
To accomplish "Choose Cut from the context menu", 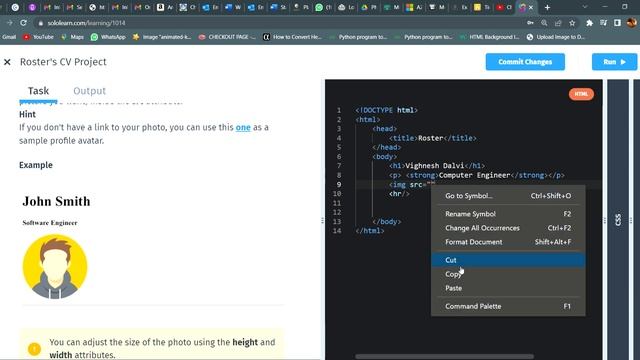I will pos(508,260).
